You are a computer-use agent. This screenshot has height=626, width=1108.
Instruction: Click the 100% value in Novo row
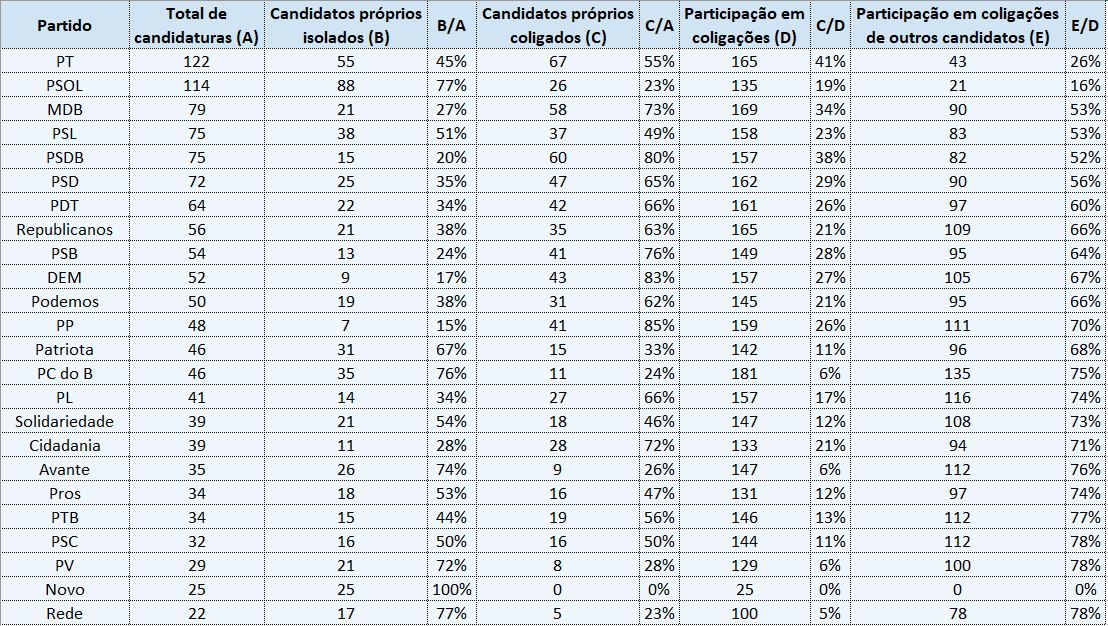451,589
